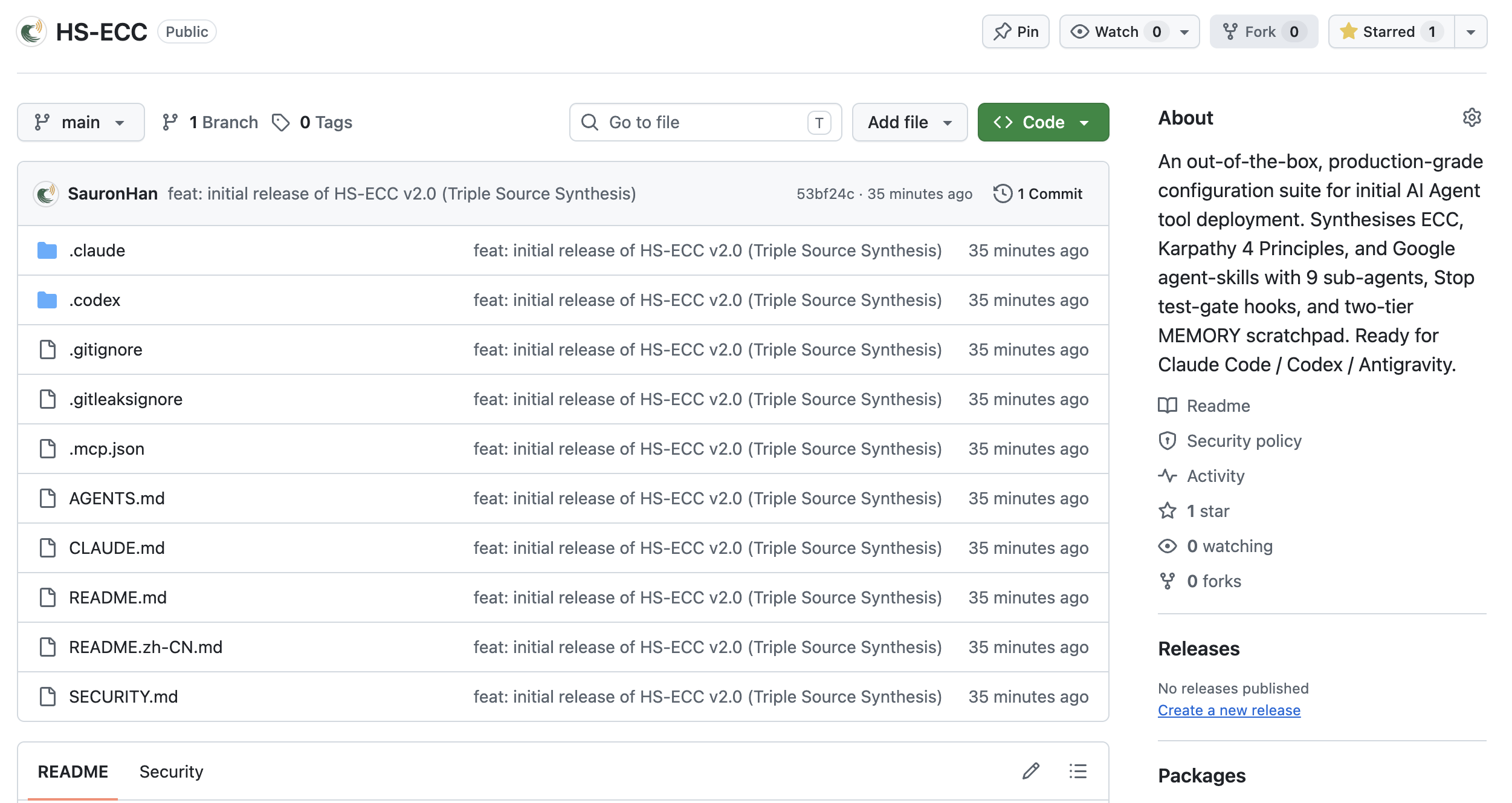The height and width of the screenshot is (803, 1512).
Task: Click the HS-ECC repository avatar icon
Action: [31, 31]
